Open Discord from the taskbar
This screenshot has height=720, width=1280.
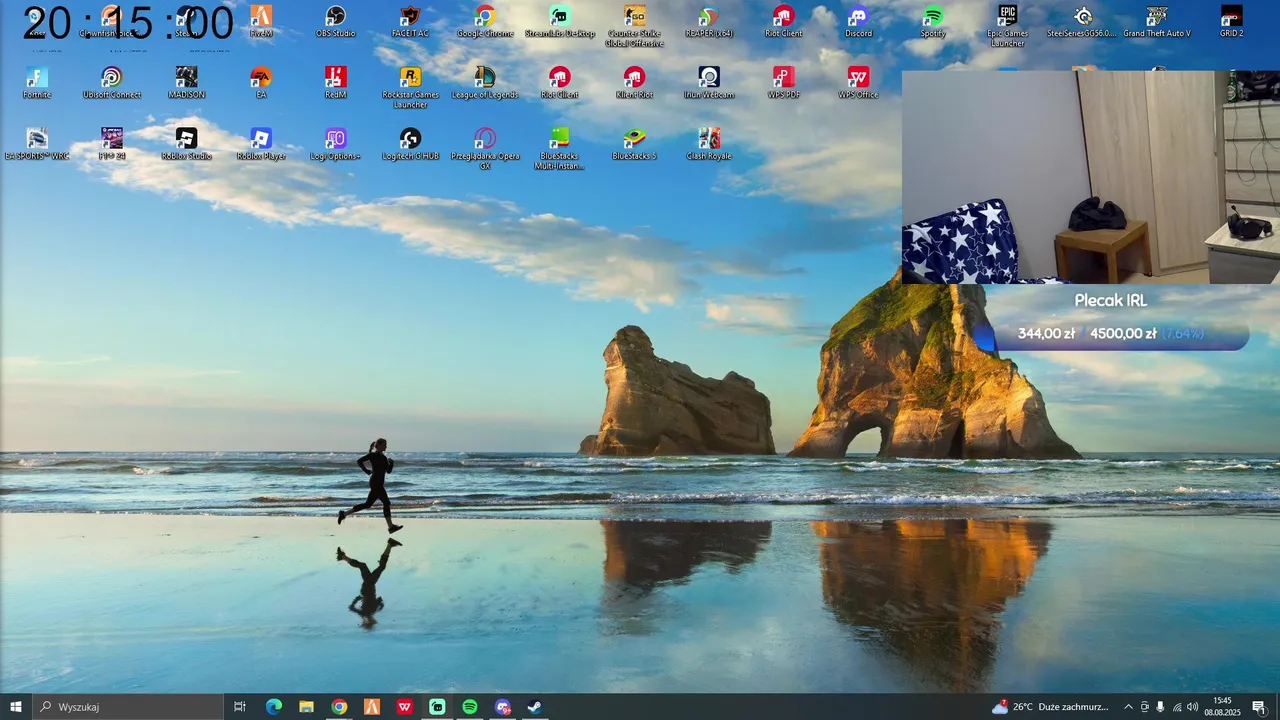[503, 707]
